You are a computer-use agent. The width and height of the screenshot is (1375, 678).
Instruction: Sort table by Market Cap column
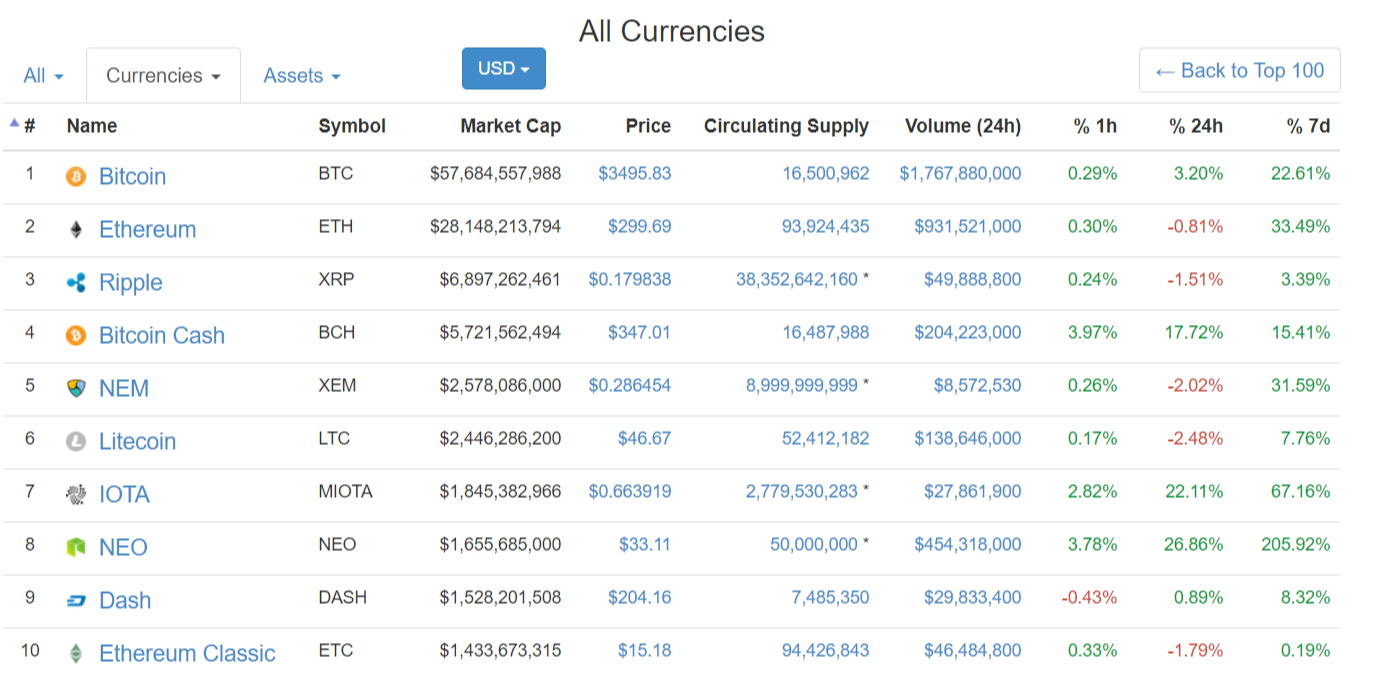(x=510, y=126)
